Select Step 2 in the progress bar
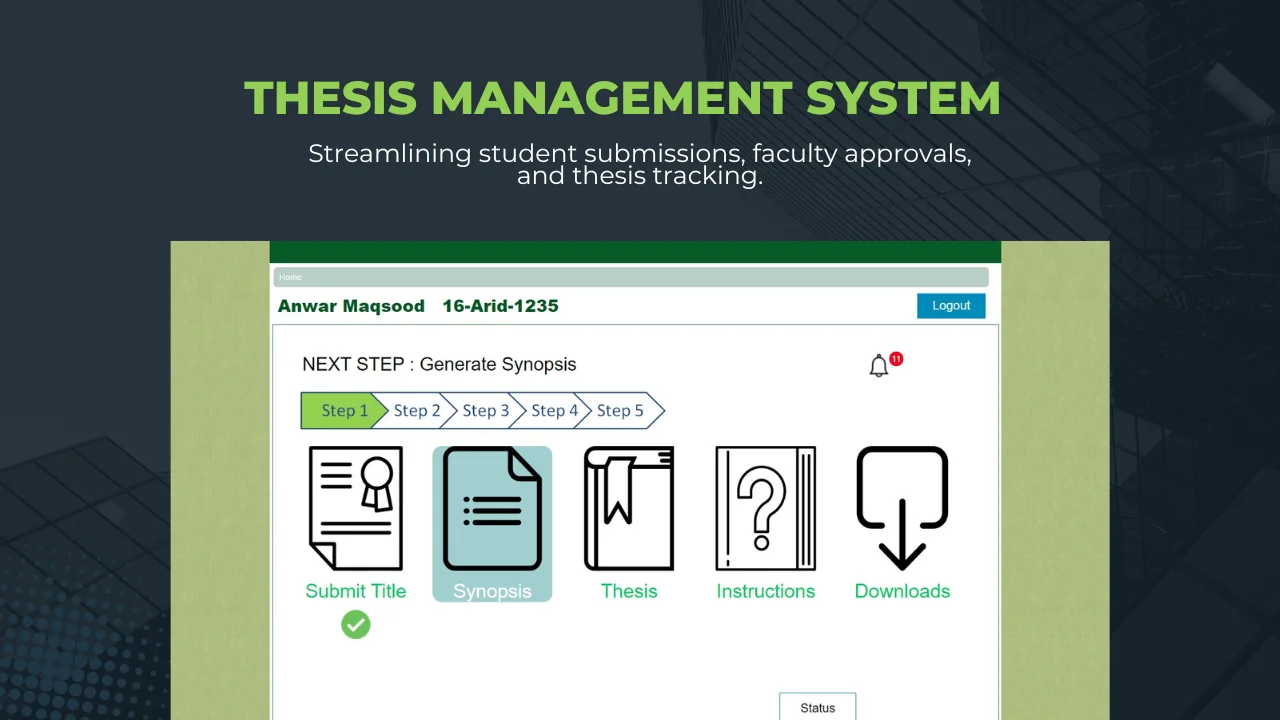Screen dimensions: 1280x720 417,411
